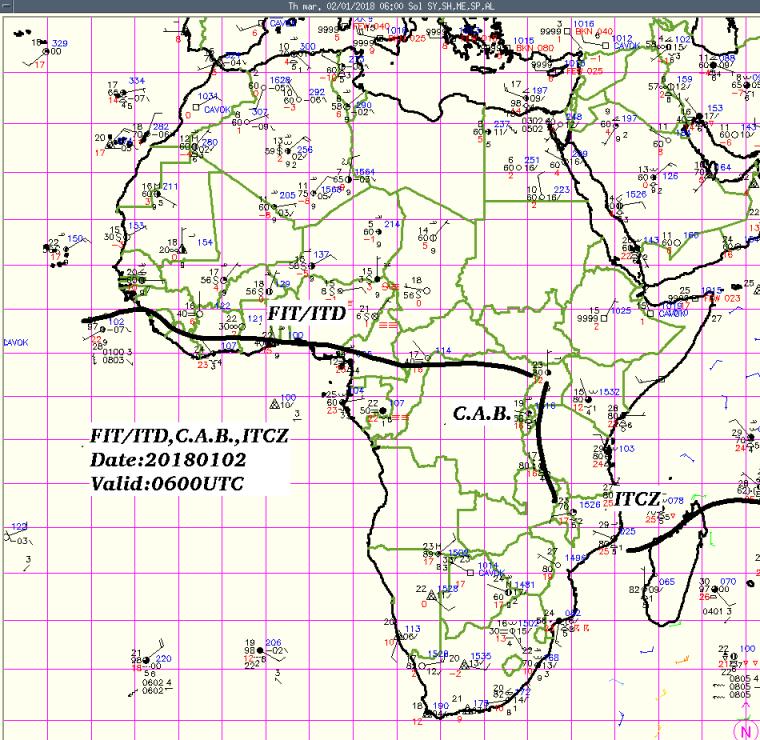
Task: Select the standalone 'FIT/ITD' label above the front line
Action: pos(307,314)
